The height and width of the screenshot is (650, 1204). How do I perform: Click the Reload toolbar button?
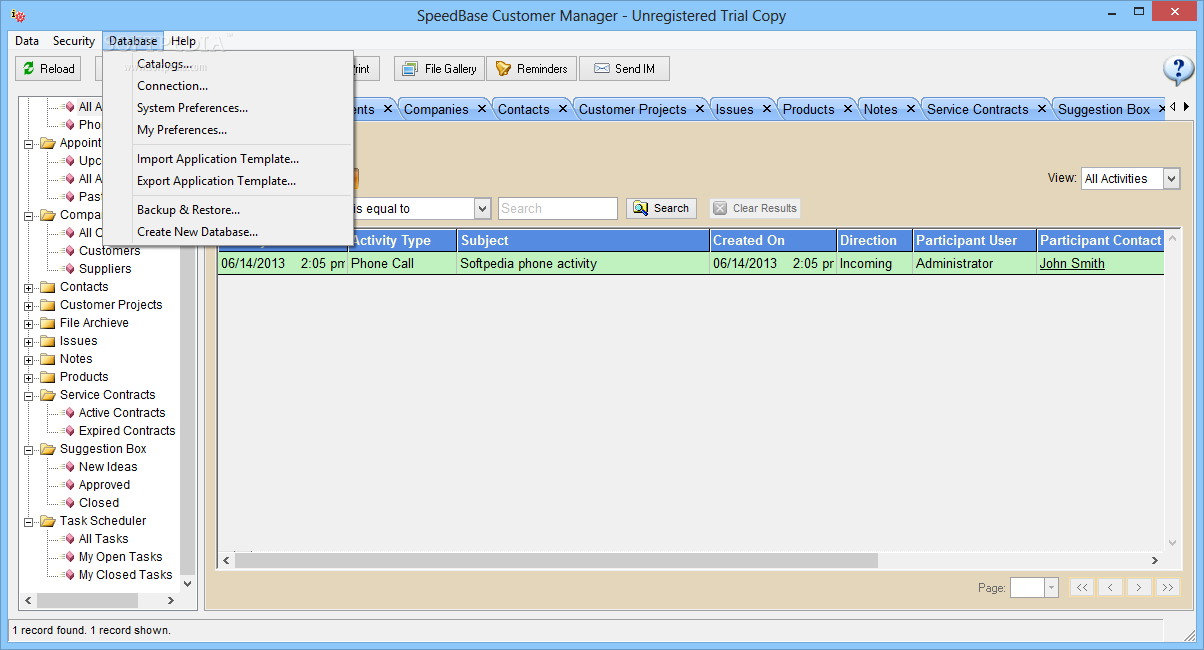pos(48,69)
